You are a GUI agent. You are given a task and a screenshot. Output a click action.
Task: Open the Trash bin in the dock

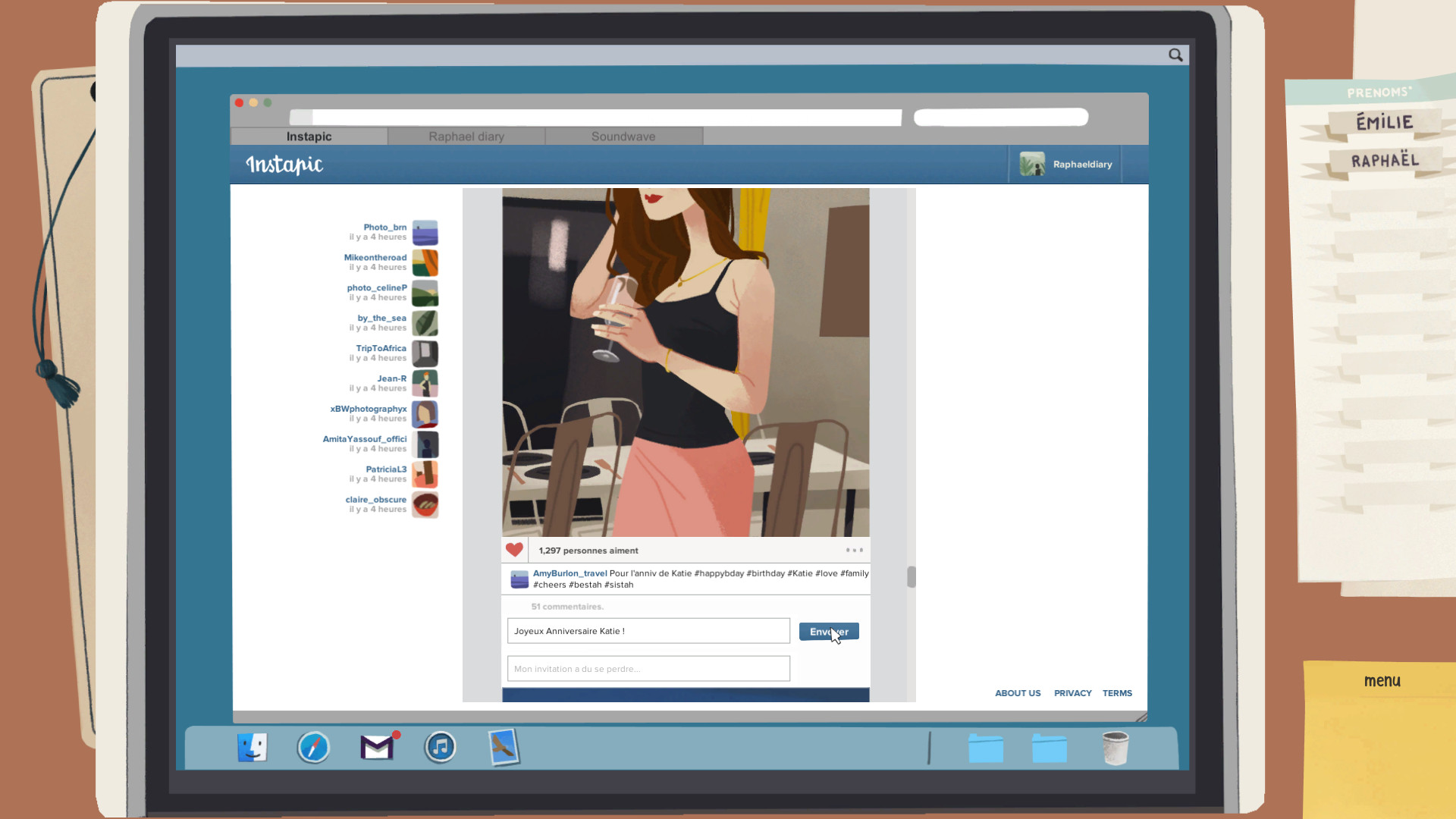click(1115, 747)
